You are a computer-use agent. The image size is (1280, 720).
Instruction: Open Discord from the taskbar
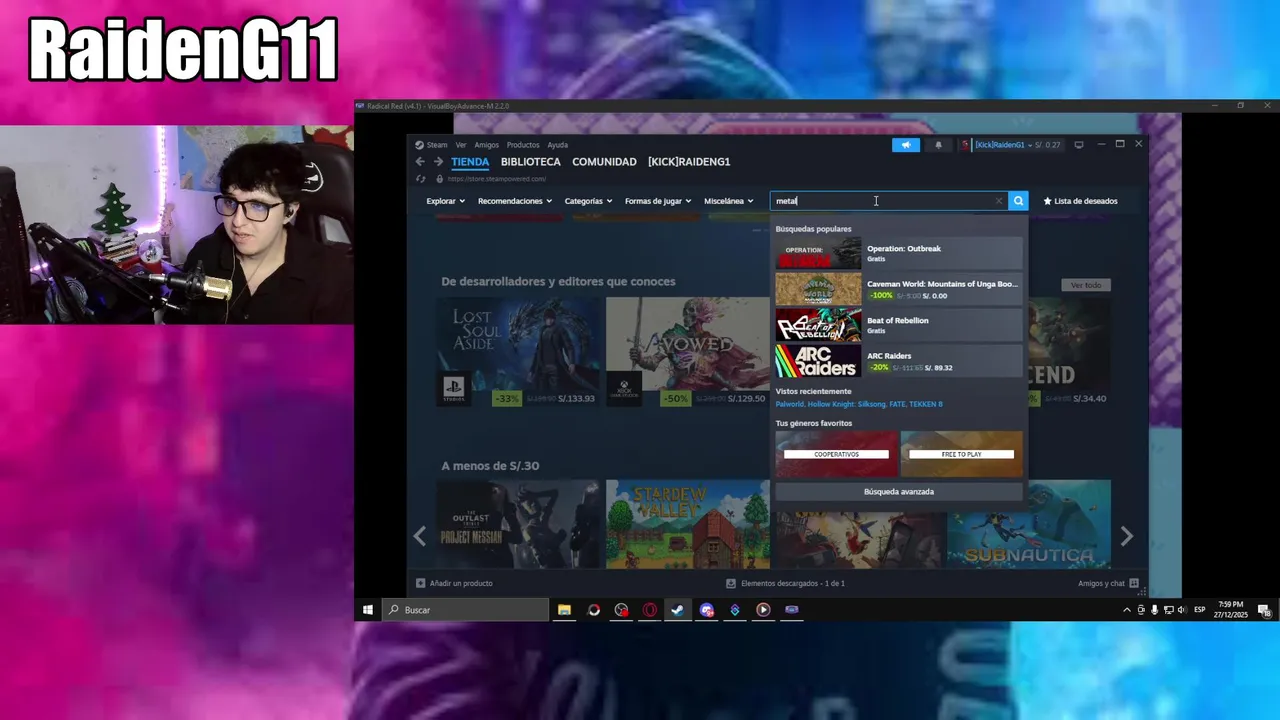[707, 610]
